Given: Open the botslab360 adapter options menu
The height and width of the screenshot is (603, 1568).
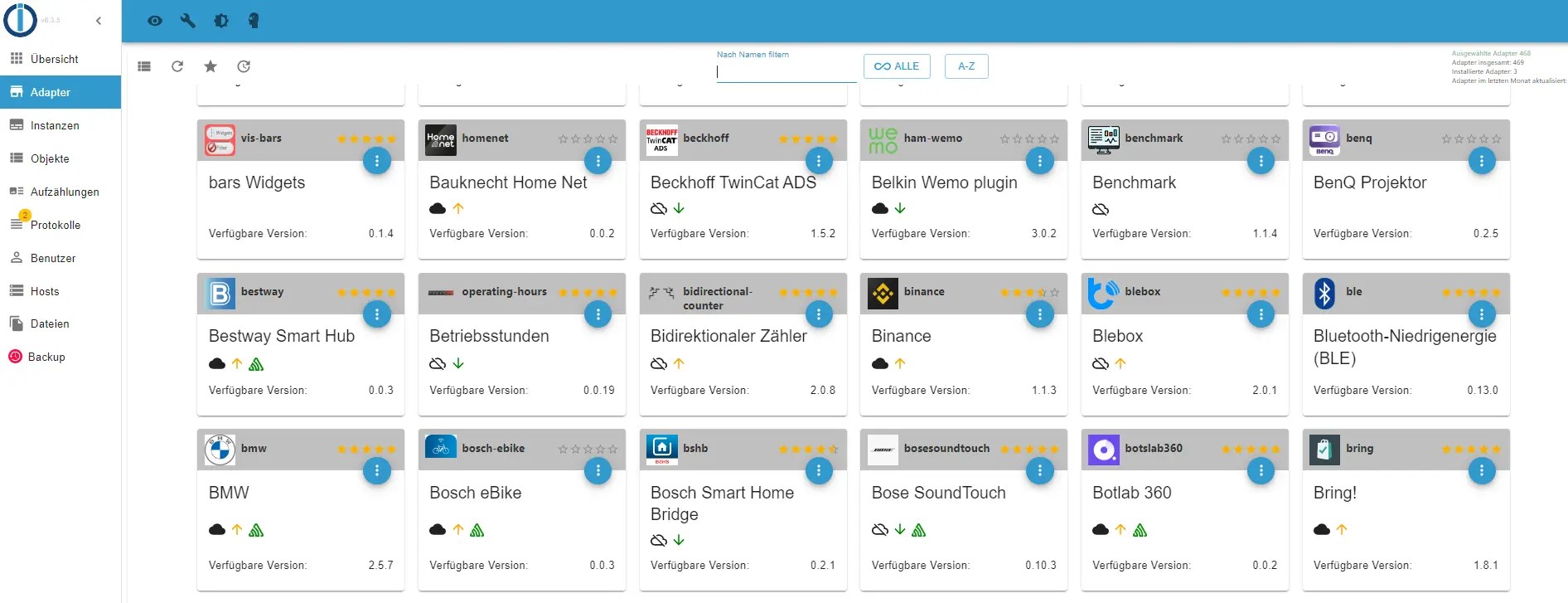Looking at the screenshot, I should 1261,471.
